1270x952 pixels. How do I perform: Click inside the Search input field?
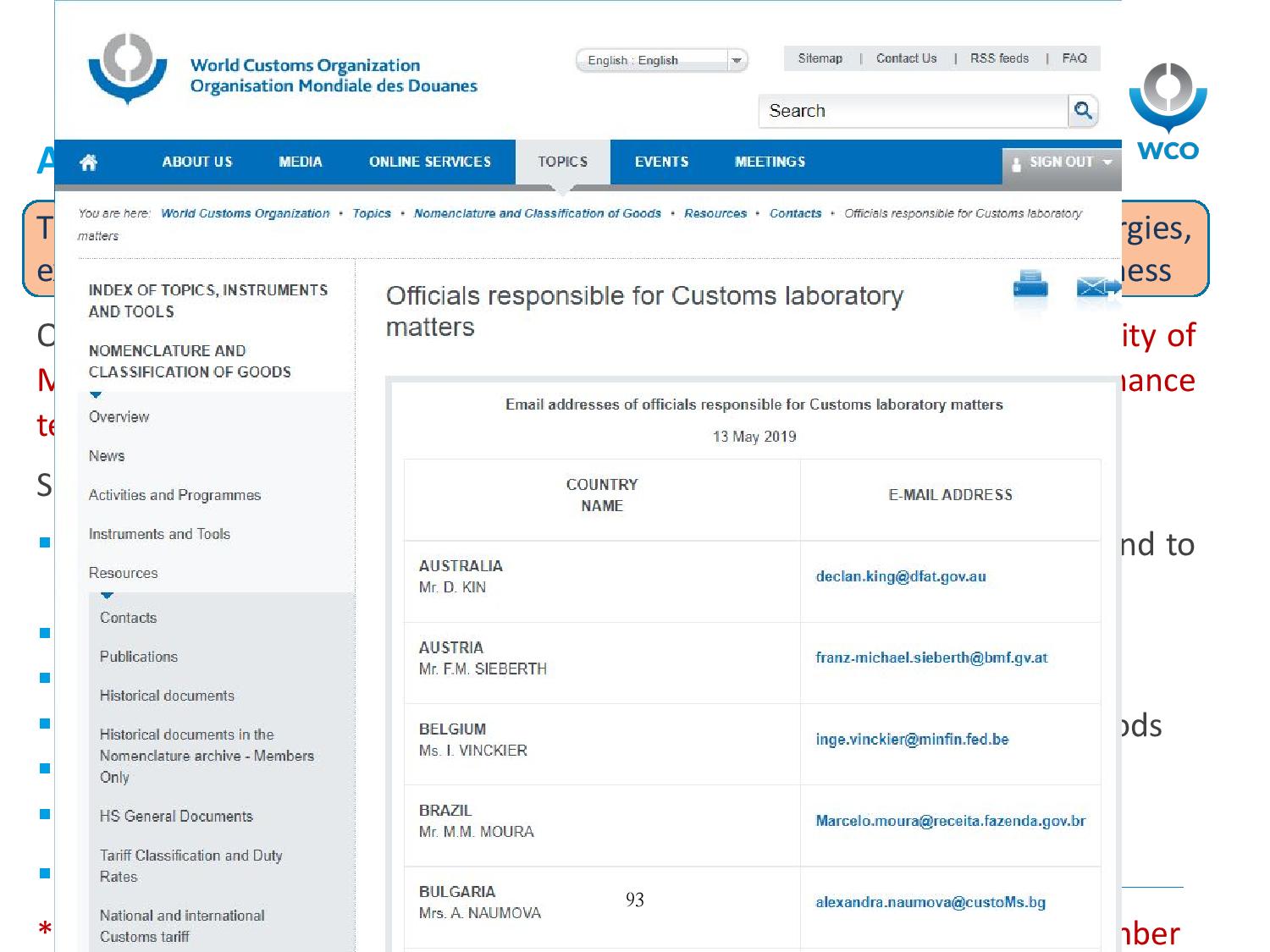click(914, 111)
